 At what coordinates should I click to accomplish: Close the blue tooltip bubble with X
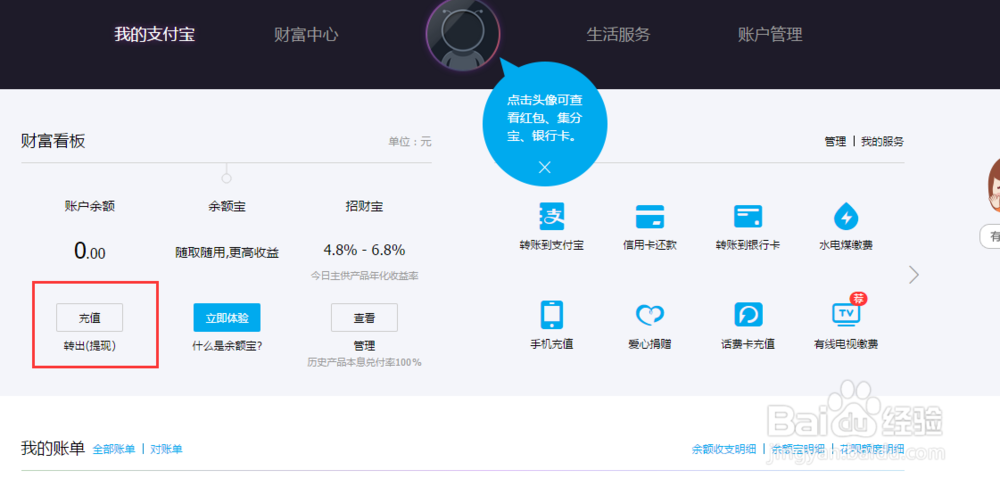tap(544, 167)
